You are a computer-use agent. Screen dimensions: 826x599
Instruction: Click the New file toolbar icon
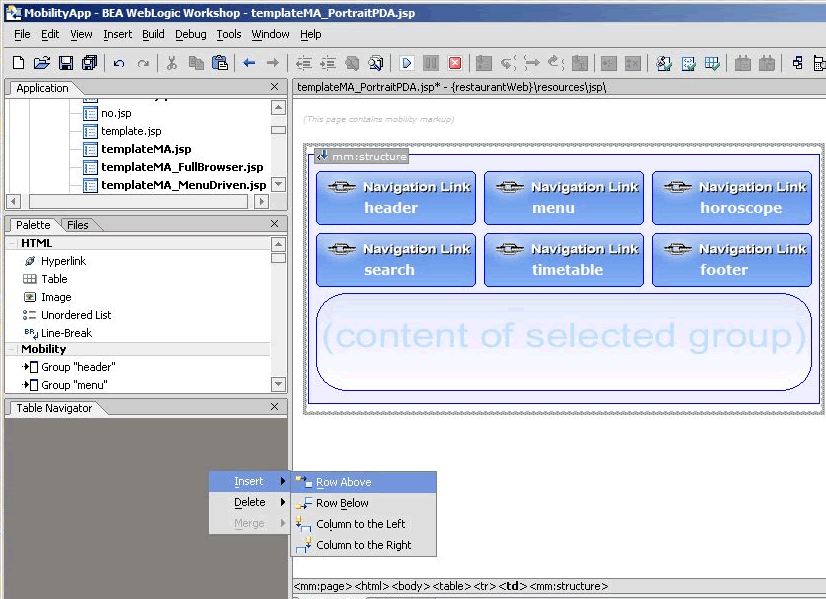click(18, 63)
